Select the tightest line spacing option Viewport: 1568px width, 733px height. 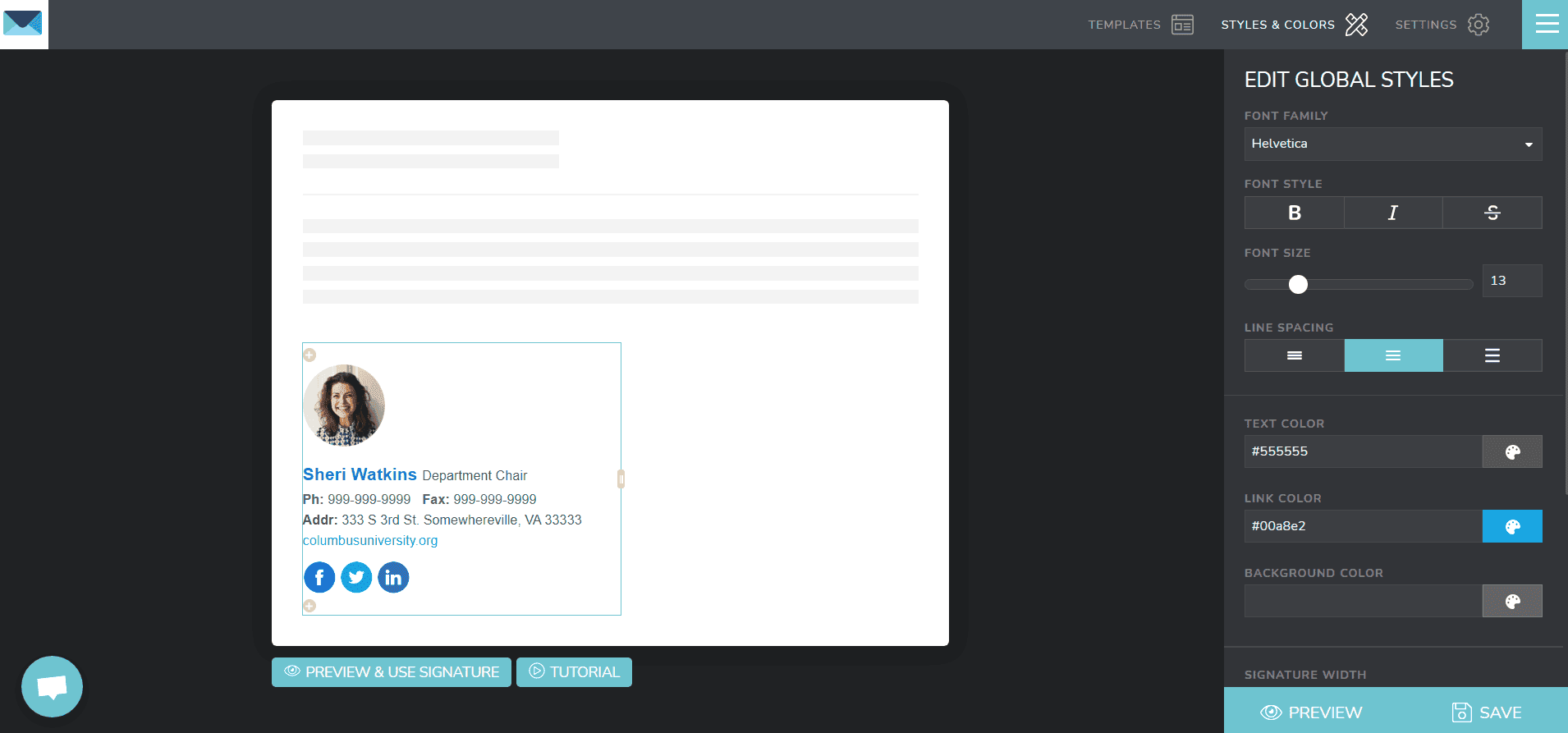tap(1294, 355)
